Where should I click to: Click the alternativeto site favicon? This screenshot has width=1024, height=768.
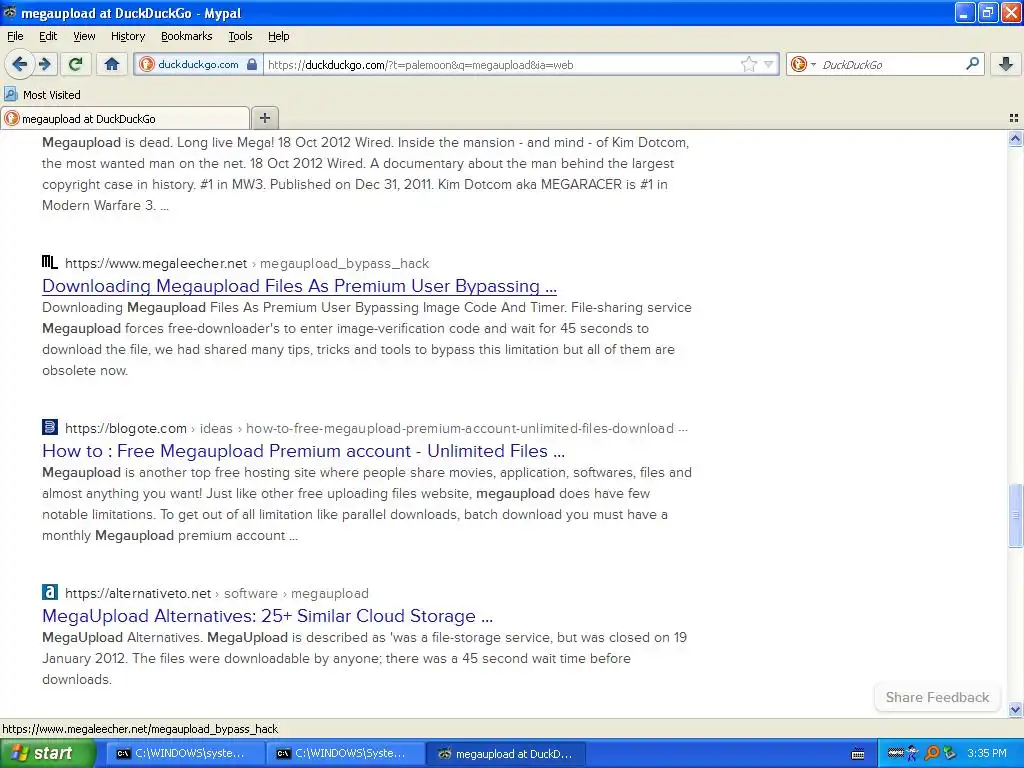tap(50, 592)
